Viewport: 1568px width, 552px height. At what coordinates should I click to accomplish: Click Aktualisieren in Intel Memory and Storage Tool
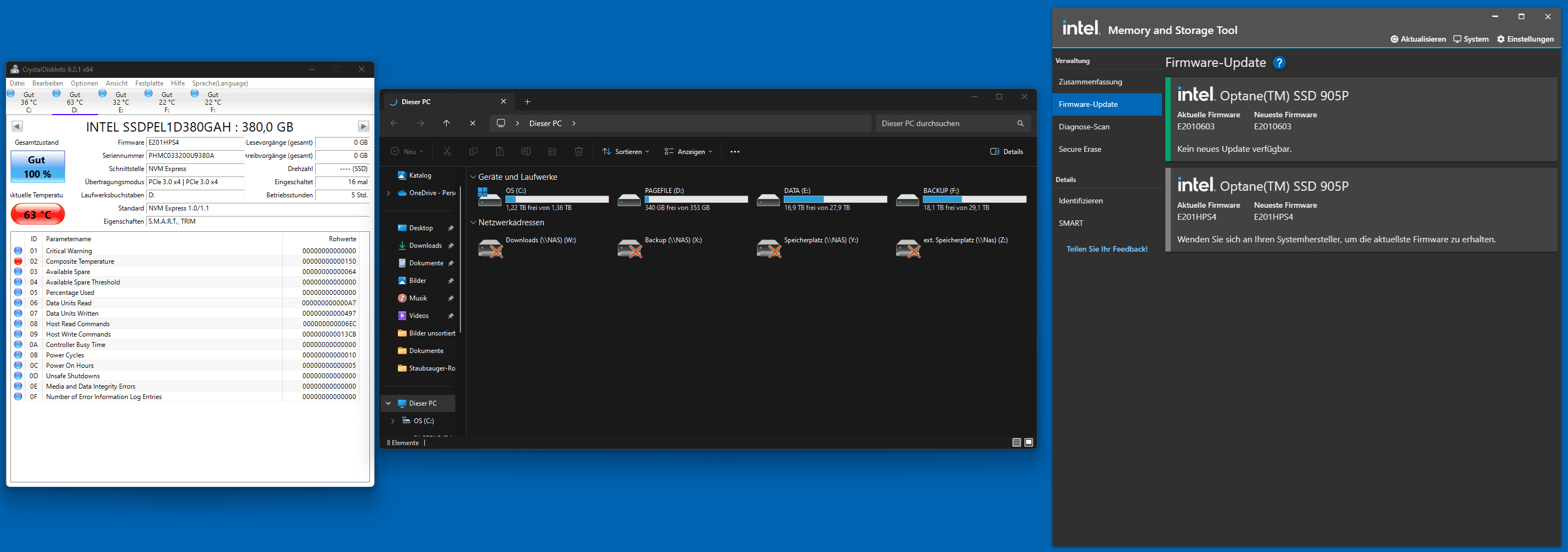[1418, 39]
